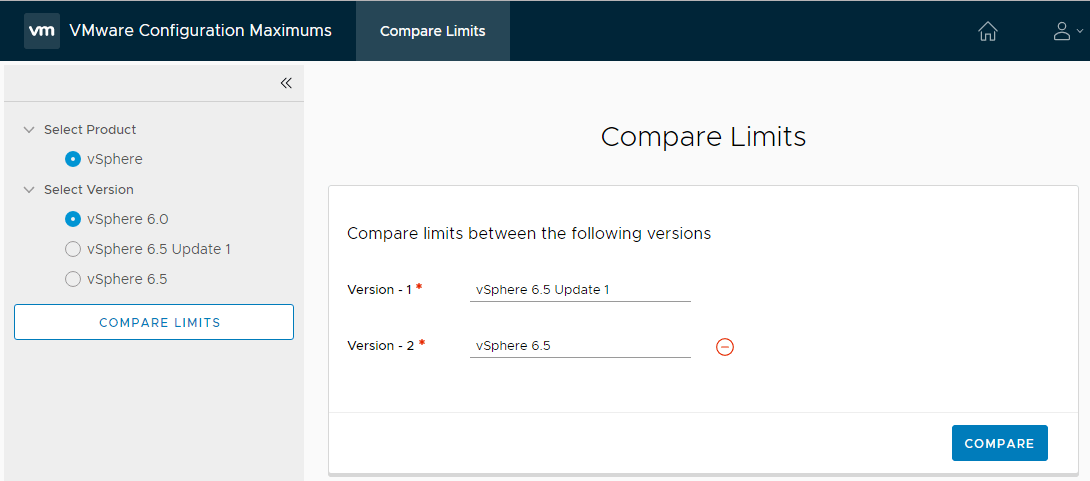1090x481 pixels.
Task: Click the VMware vm logo icon
Action: [x=42, y=31]
